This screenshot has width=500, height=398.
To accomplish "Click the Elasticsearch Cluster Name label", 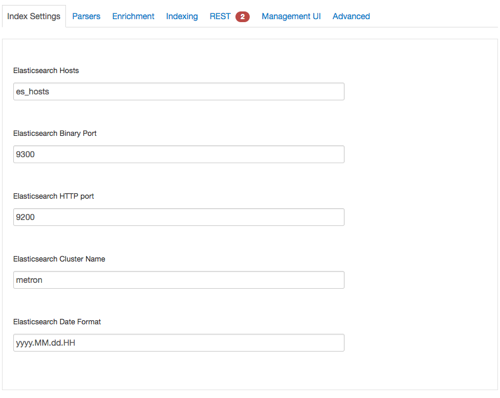I will 59,259.
